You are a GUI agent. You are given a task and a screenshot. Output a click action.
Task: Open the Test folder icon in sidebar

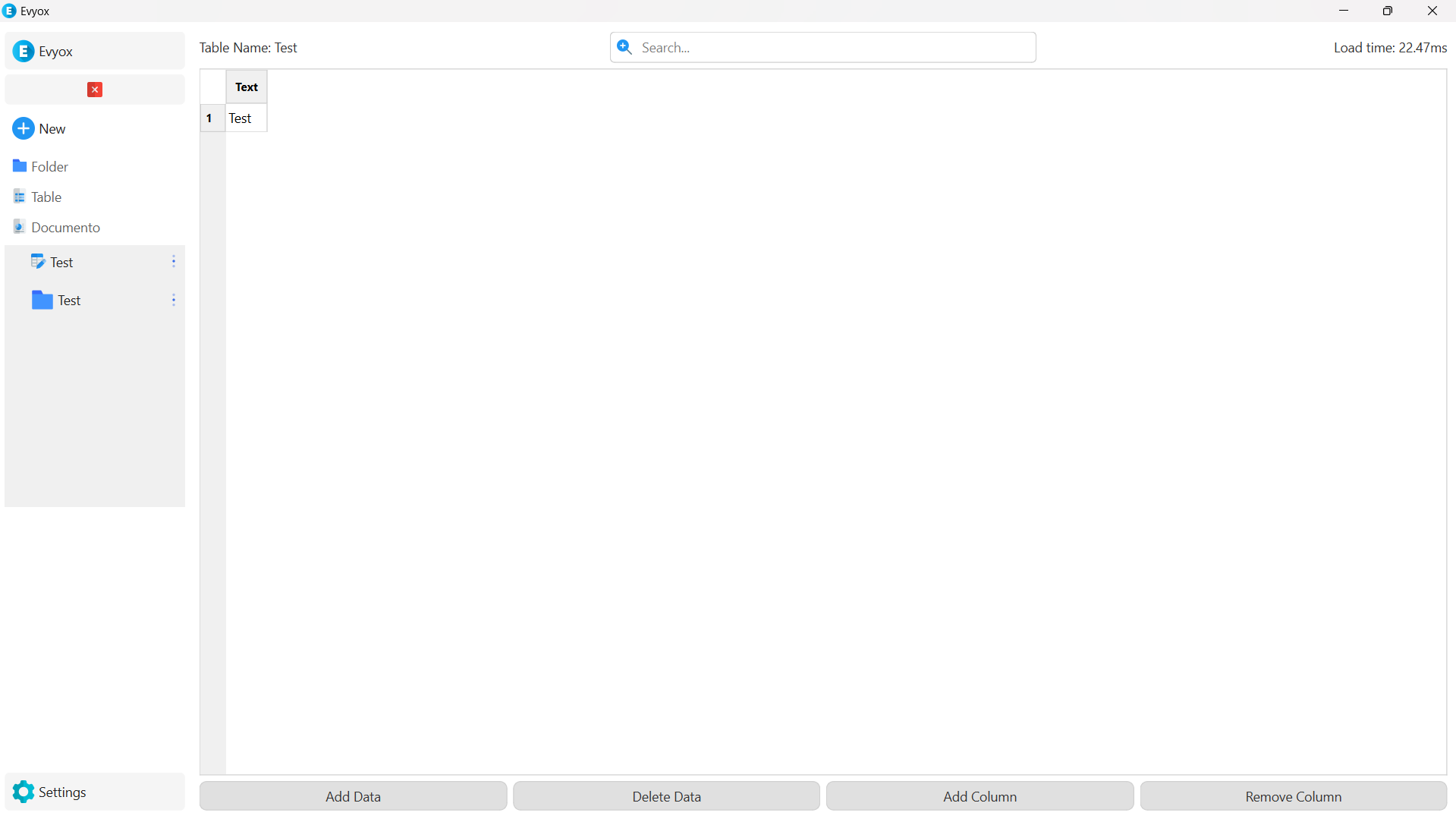tap(42, 300)
